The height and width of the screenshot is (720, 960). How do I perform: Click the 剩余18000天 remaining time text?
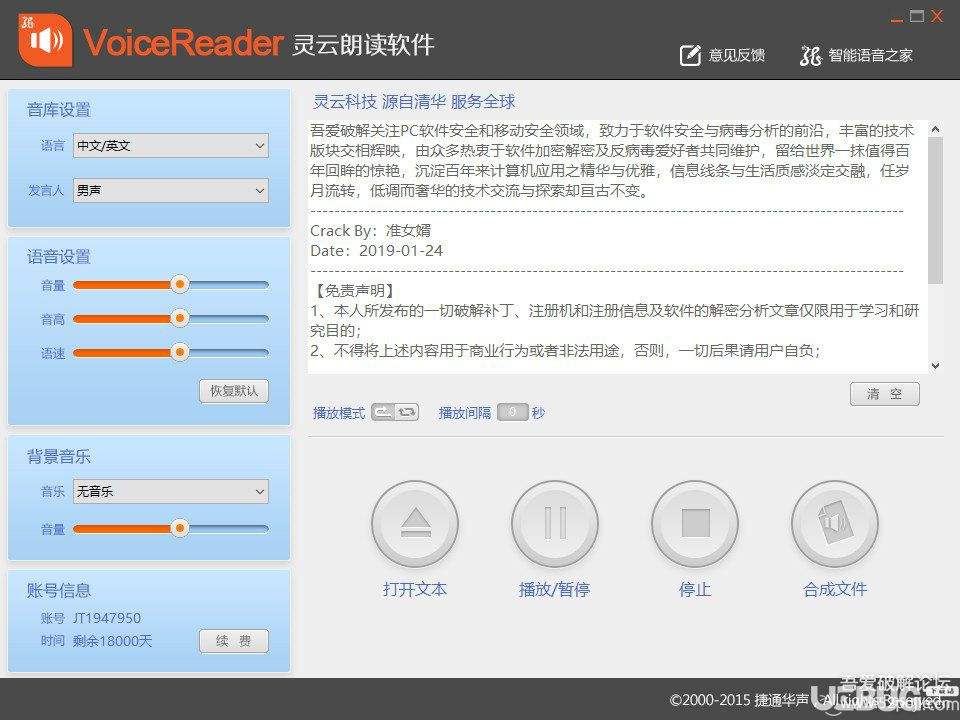click(x=112, y=640)
